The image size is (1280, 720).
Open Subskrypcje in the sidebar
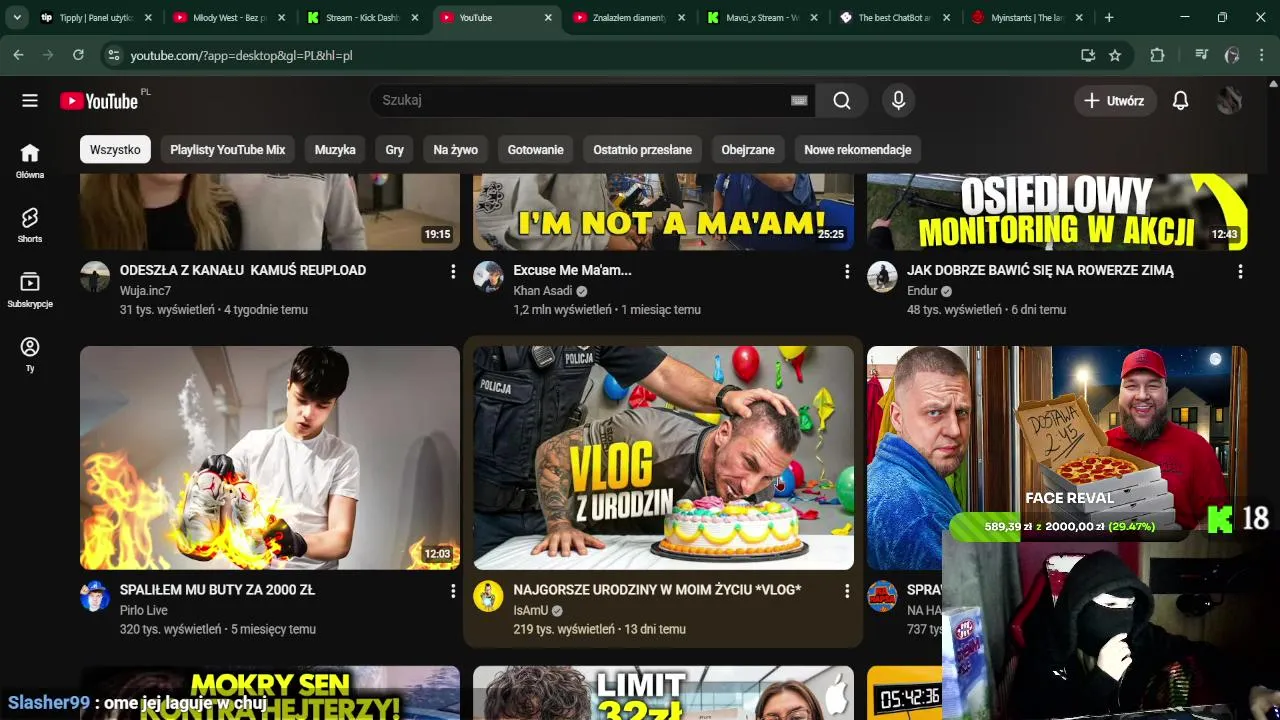(x=30, y=290)
